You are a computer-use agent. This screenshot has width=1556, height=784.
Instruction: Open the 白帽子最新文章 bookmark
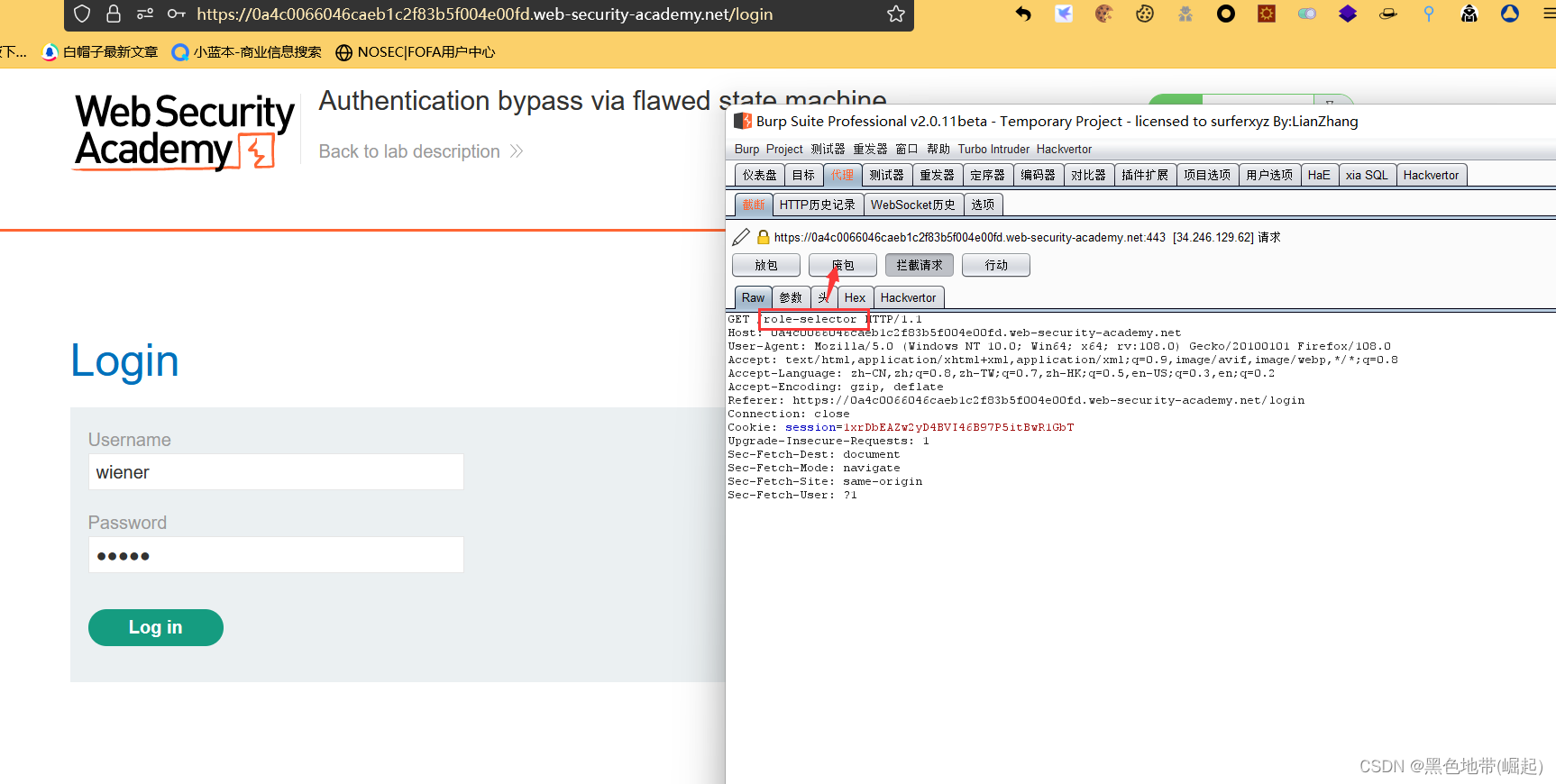100,52
